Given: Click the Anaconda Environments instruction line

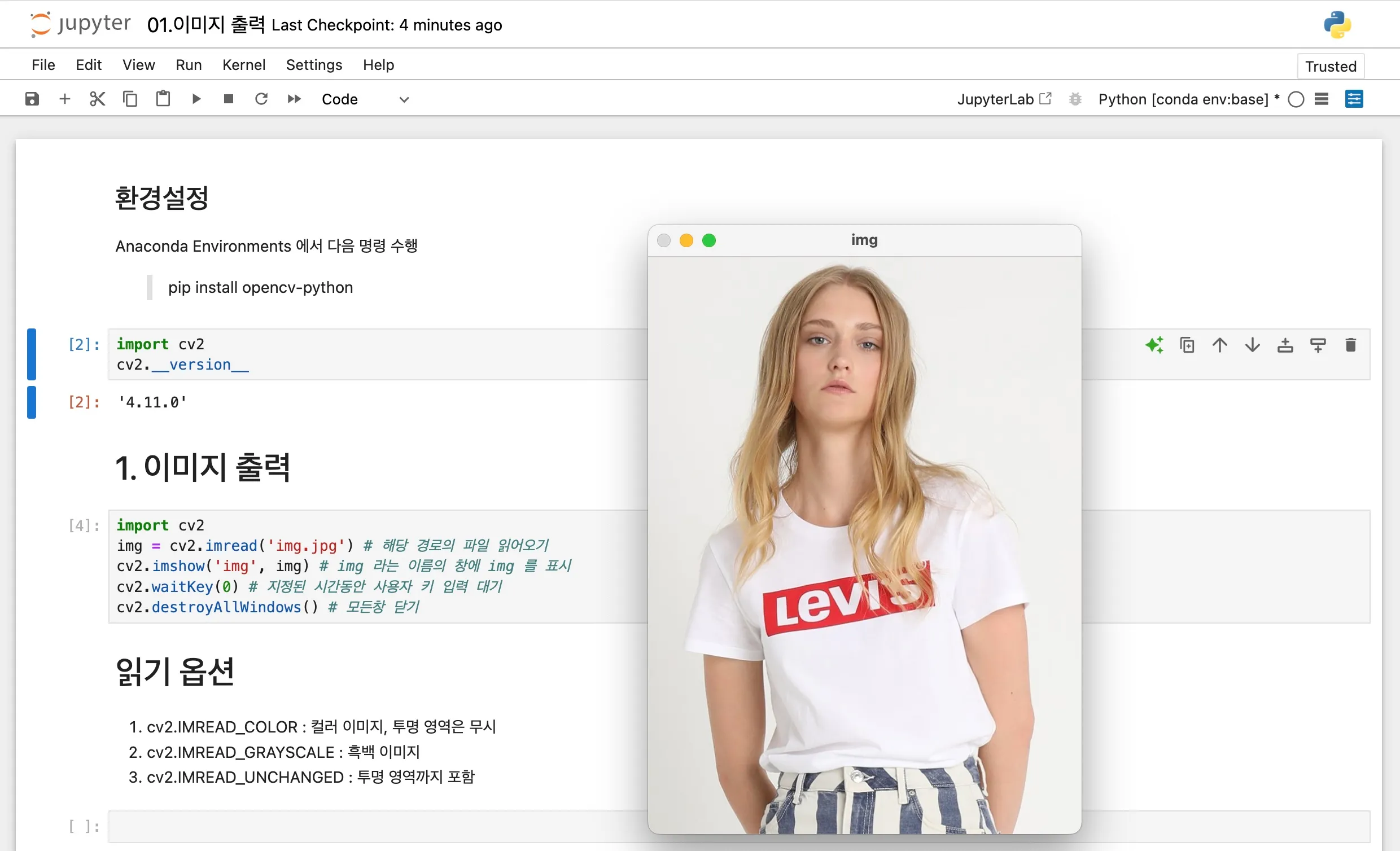Looking at the screenshot, I should click(266, 246).
